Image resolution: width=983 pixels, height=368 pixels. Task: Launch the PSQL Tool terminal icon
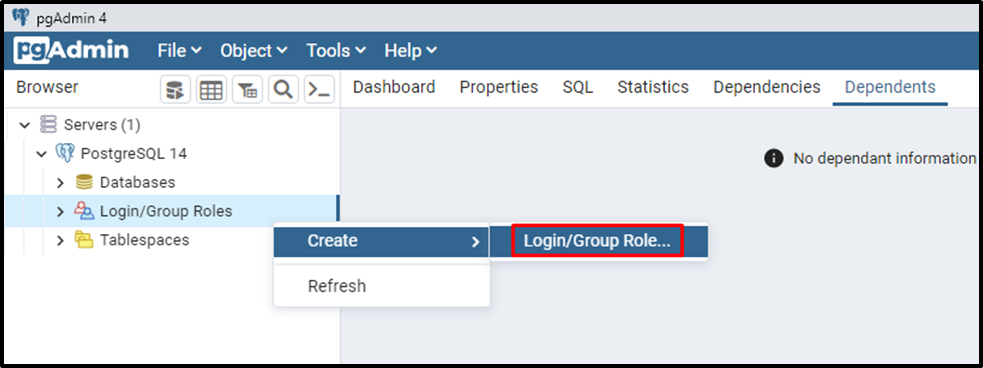(x=319, y=90)
